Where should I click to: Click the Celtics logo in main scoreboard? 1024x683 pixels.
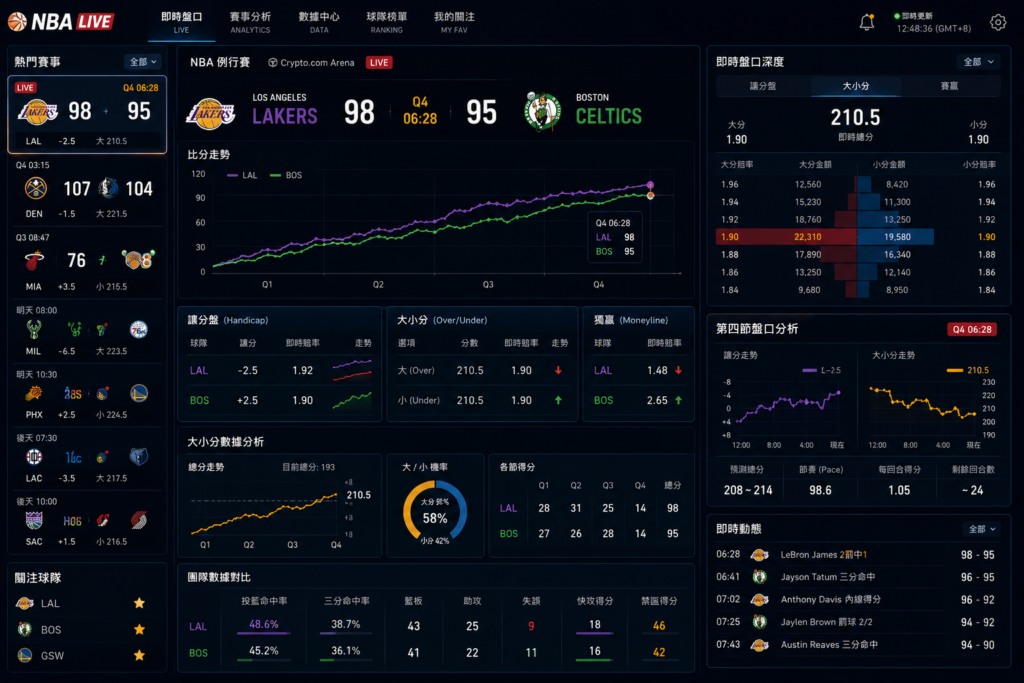(542, 112)
